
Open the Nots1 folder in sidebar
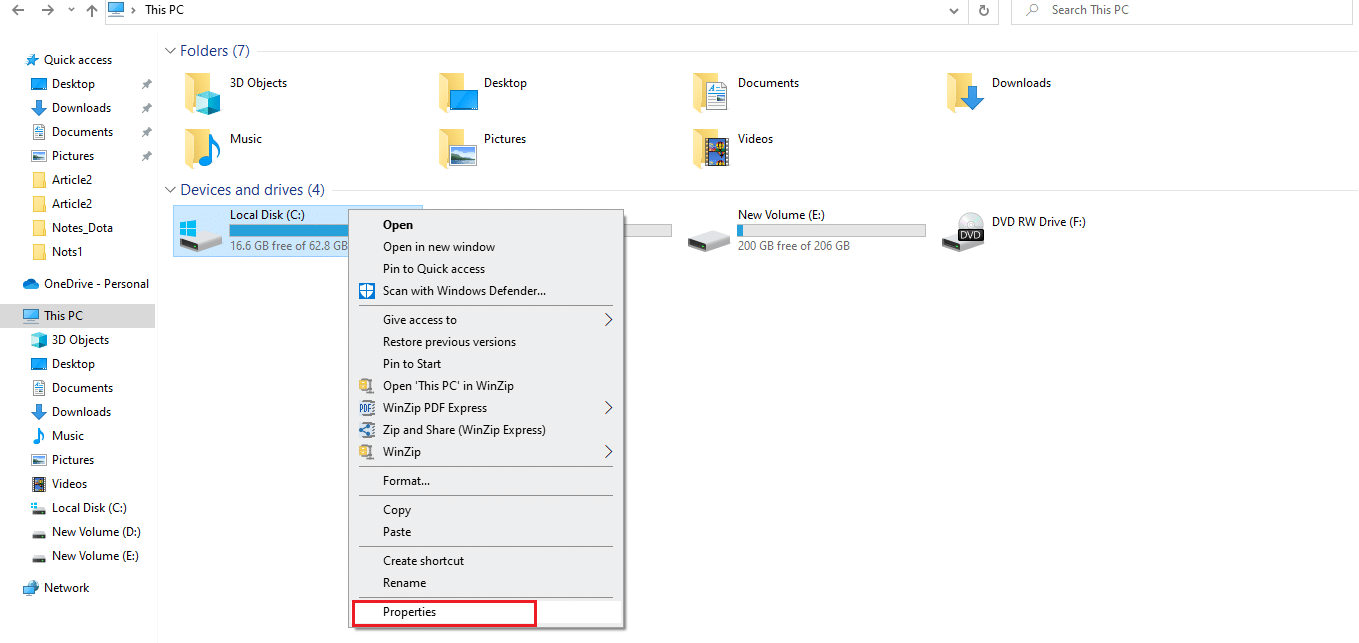coord(67,252)
